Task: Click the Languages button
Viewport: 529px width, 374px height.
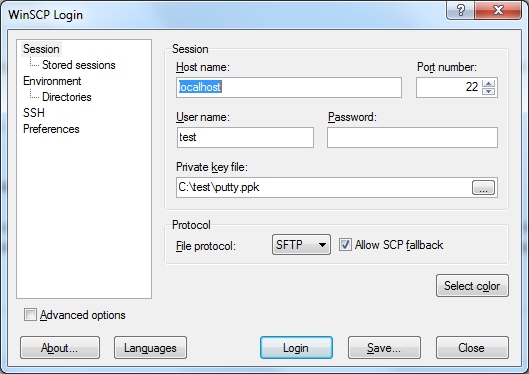Action: [x=150, y=348]
